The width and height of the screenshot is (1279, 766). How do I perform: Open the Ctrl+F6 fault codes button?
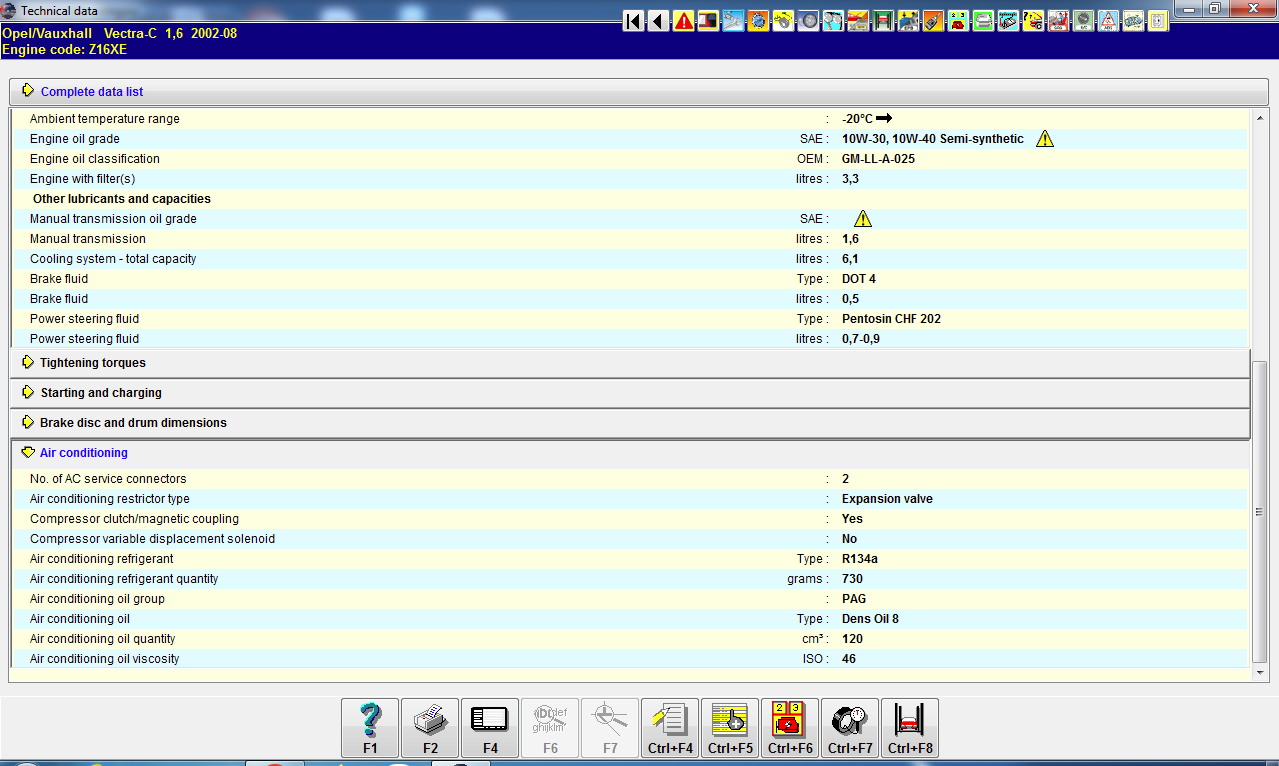(x=790, y=728)
